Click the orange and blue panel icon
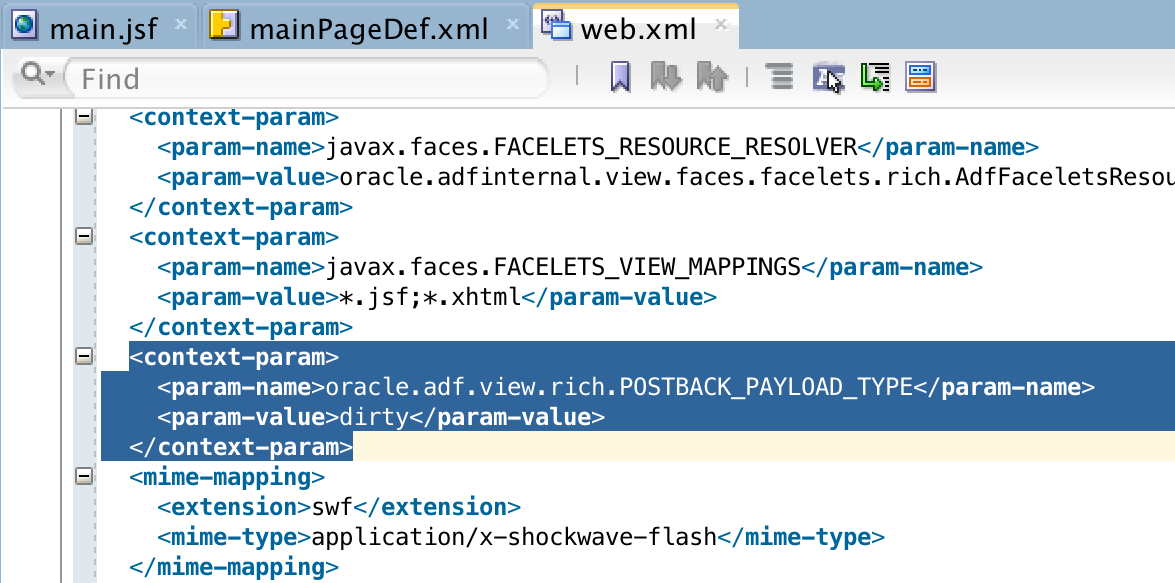Viewport: 1175px width, 583px height. point(921,76)
